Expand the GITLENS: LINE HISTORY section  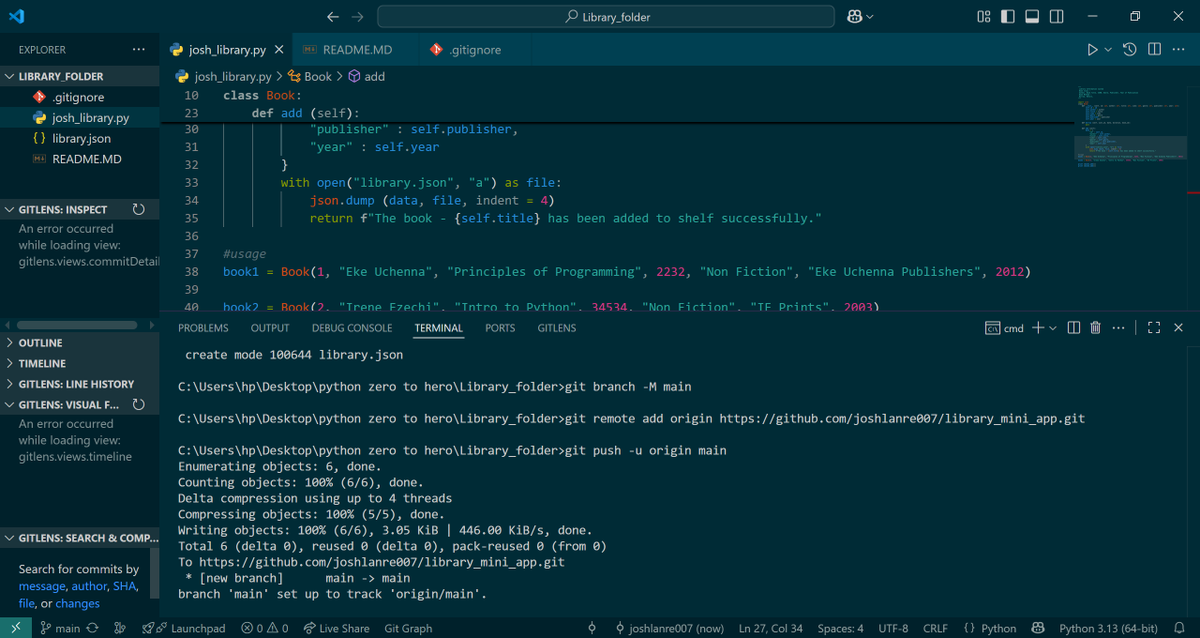[80, 384]
